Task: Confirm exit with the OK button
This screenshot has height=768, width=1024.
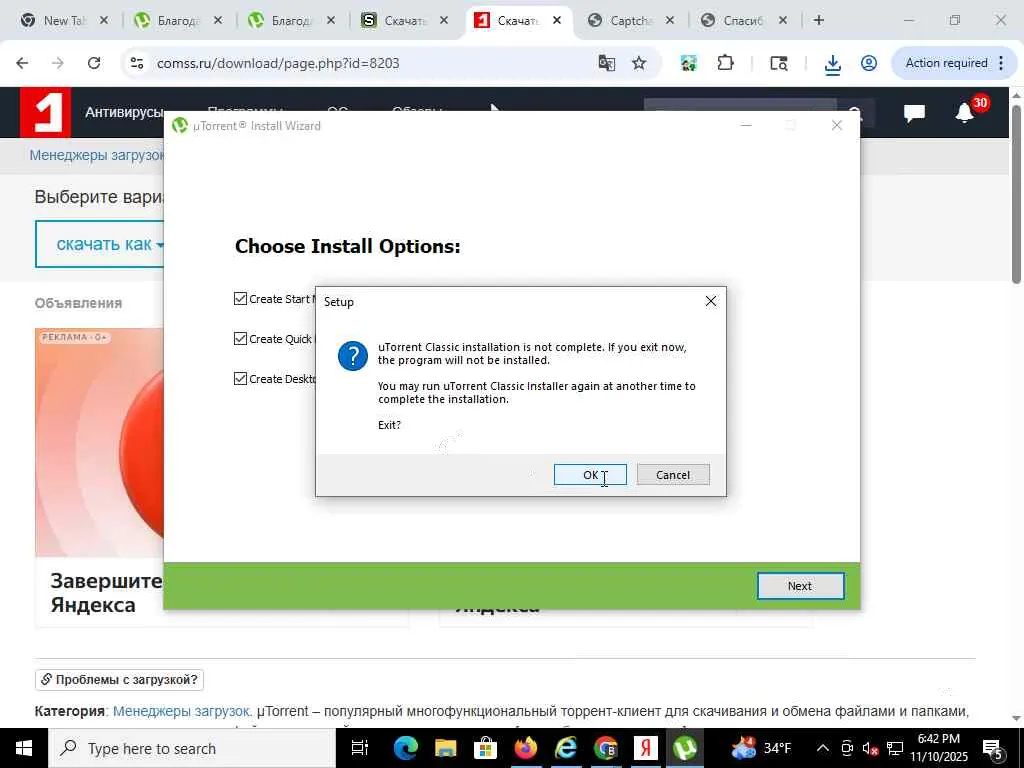Action: click(590, 475)
